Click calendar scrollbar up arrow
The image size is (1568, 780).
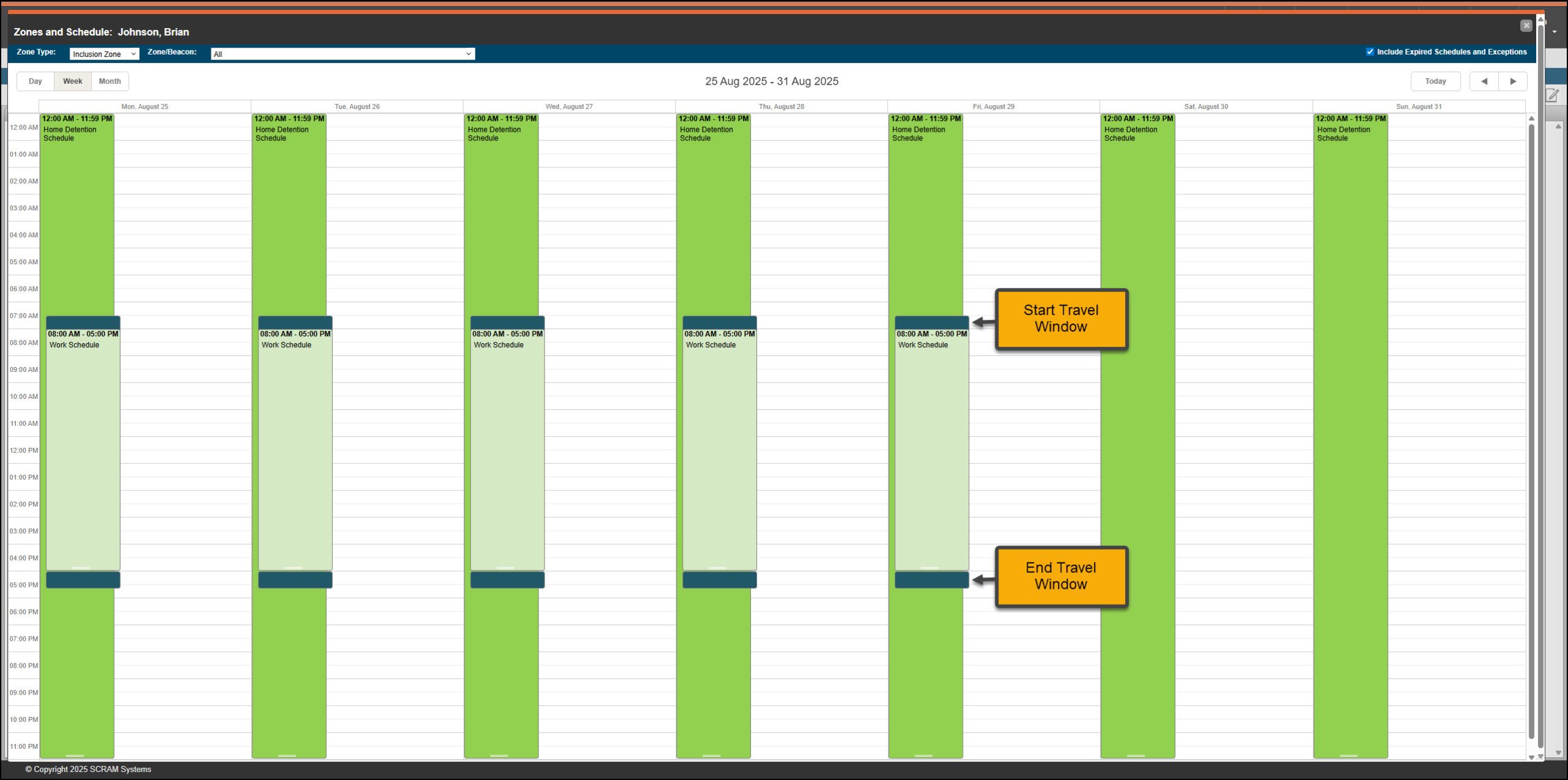(1531, 119)
